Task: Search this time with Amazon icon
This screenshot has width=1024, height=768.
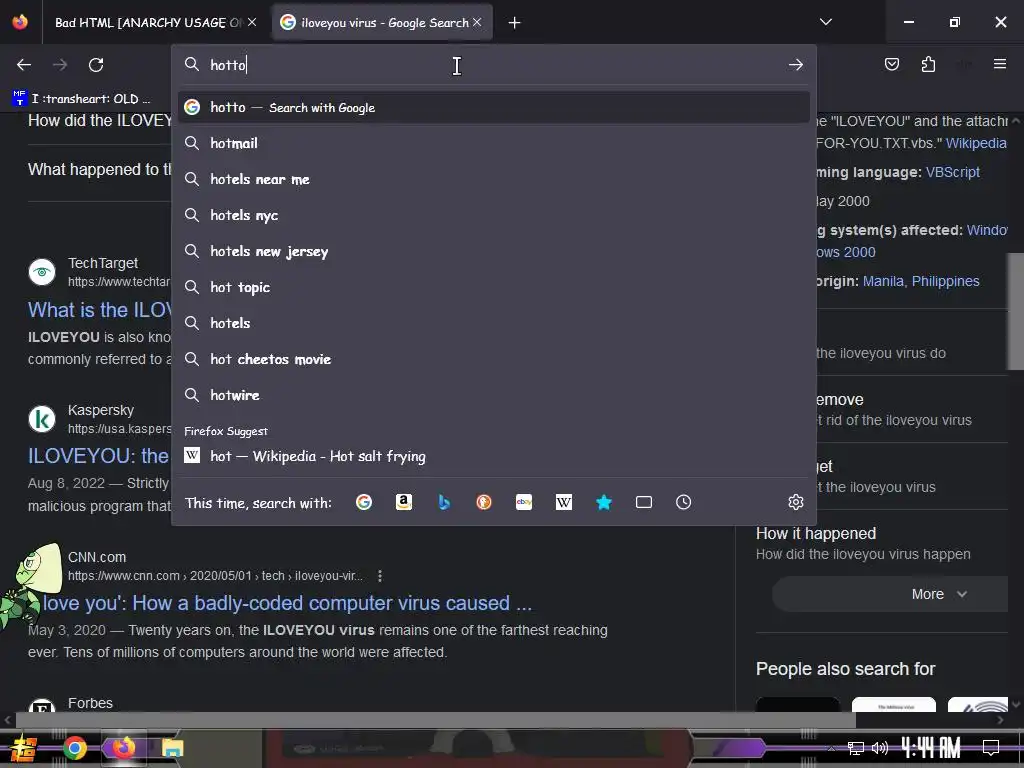Action: (404, 502)
